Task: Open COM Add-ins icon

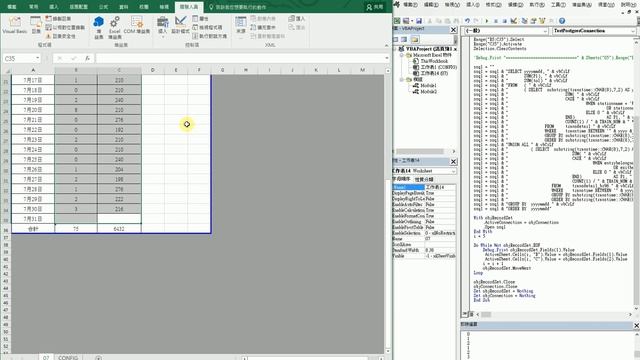Action: pyautogui.click(x=137, y=25)
